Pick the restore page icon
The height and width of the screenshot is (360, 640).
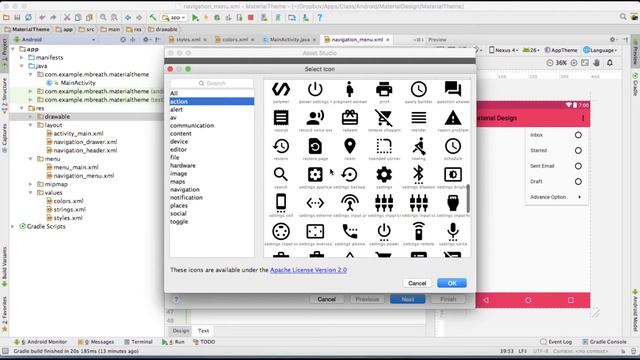click(315, 146)
